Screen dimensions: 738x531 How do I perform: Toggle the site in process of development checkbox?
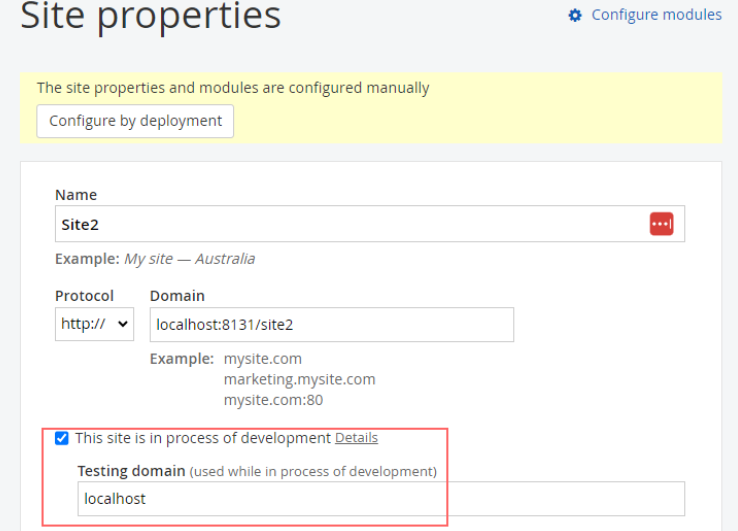(x=62, y=438)
